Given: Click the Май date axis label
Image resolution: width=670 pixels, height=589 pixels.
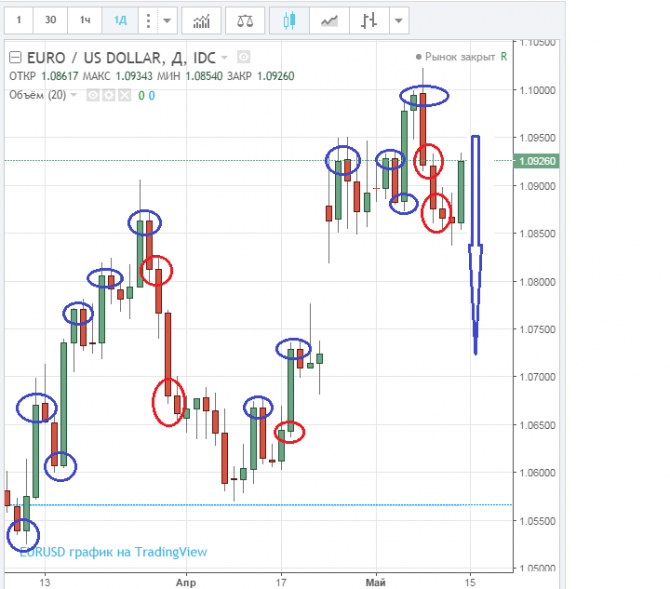Looking at the screenshot, I should point(376,582).
